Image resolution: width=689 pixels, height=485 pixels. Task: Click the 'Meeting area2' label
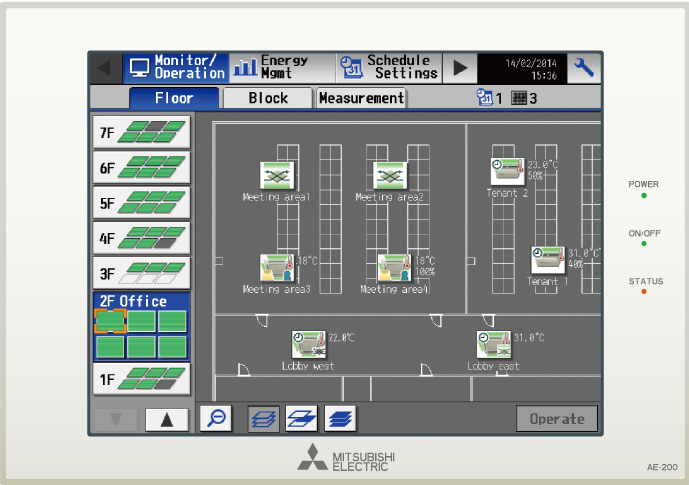(x=390, y=197)
